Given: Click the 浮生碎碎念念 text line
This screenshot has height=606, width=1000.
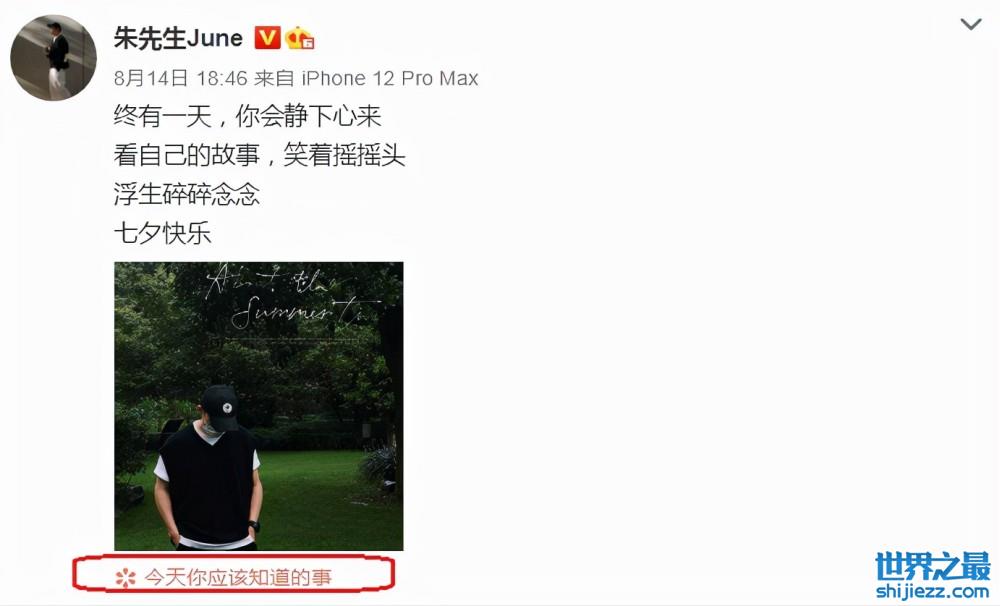Looking at the screenshot, I should pos(187,195).
